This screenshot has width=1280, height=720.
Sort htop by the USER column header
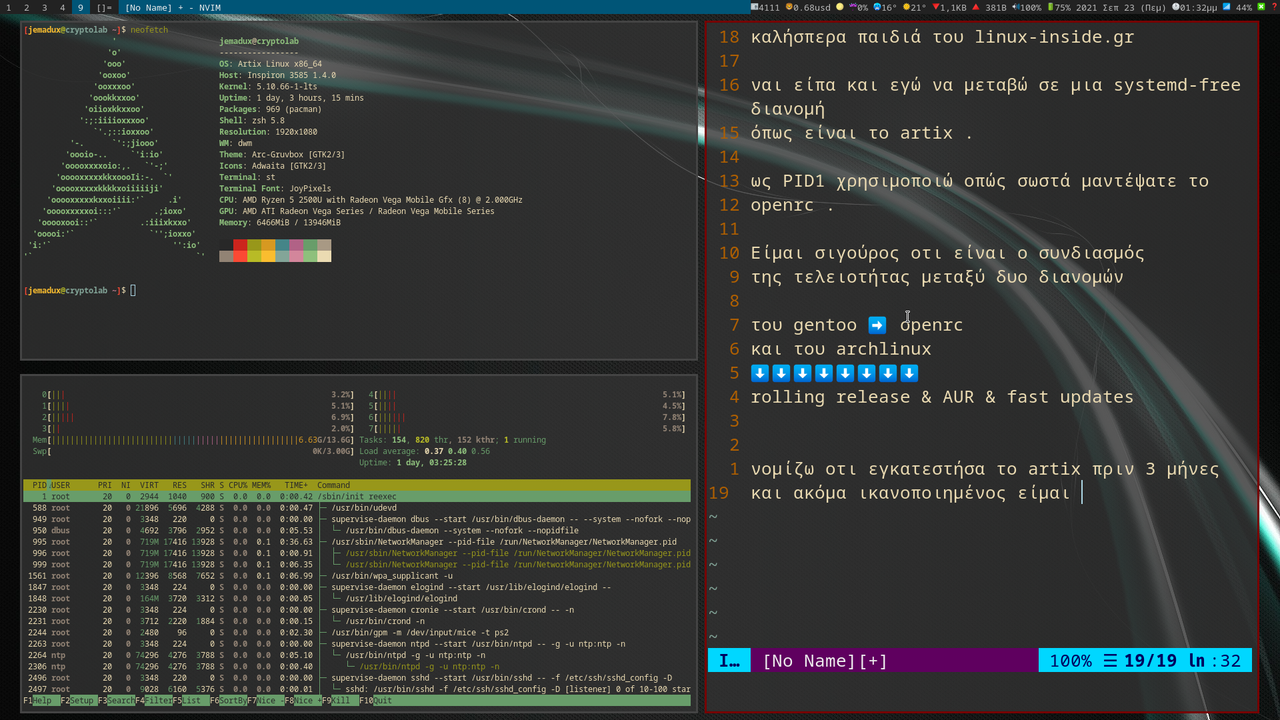pyautogui.click(x=61, y=485)
